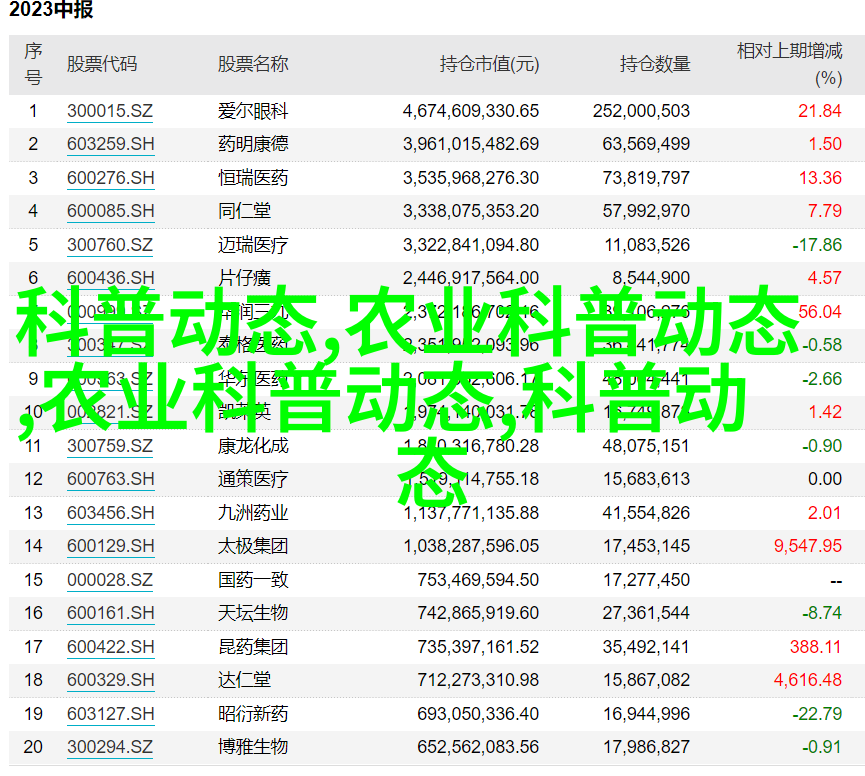The height and width of the screenshot is (776, 865).
Task: Select market value 3,961,015,482.69
Action: click(x=471, y=145)
